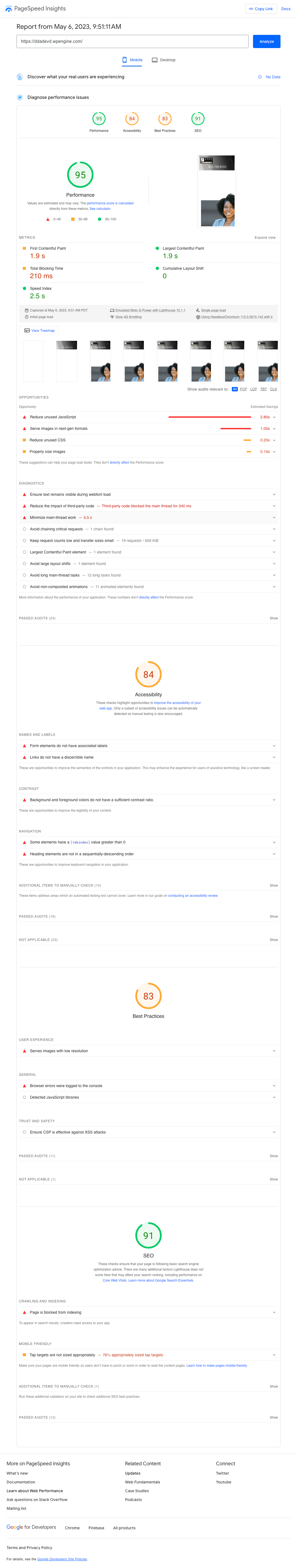
Task: Click the Serve images savings bar
Action: coord(235,428)
